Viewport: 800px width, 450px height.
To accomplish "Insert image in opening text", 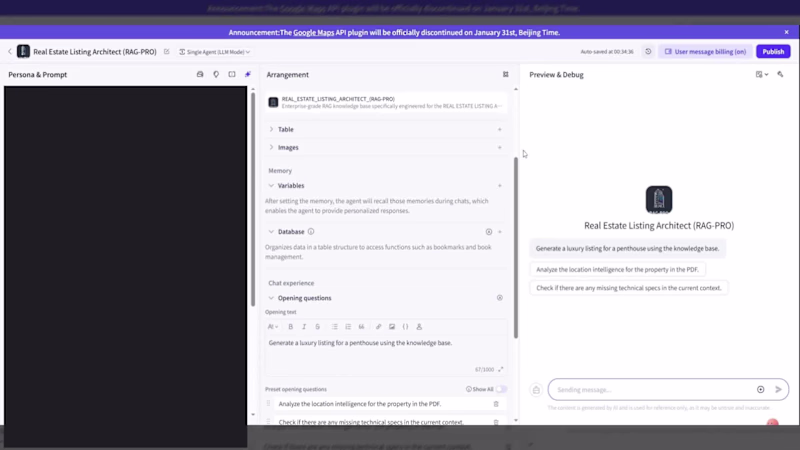I will (392, 327).
